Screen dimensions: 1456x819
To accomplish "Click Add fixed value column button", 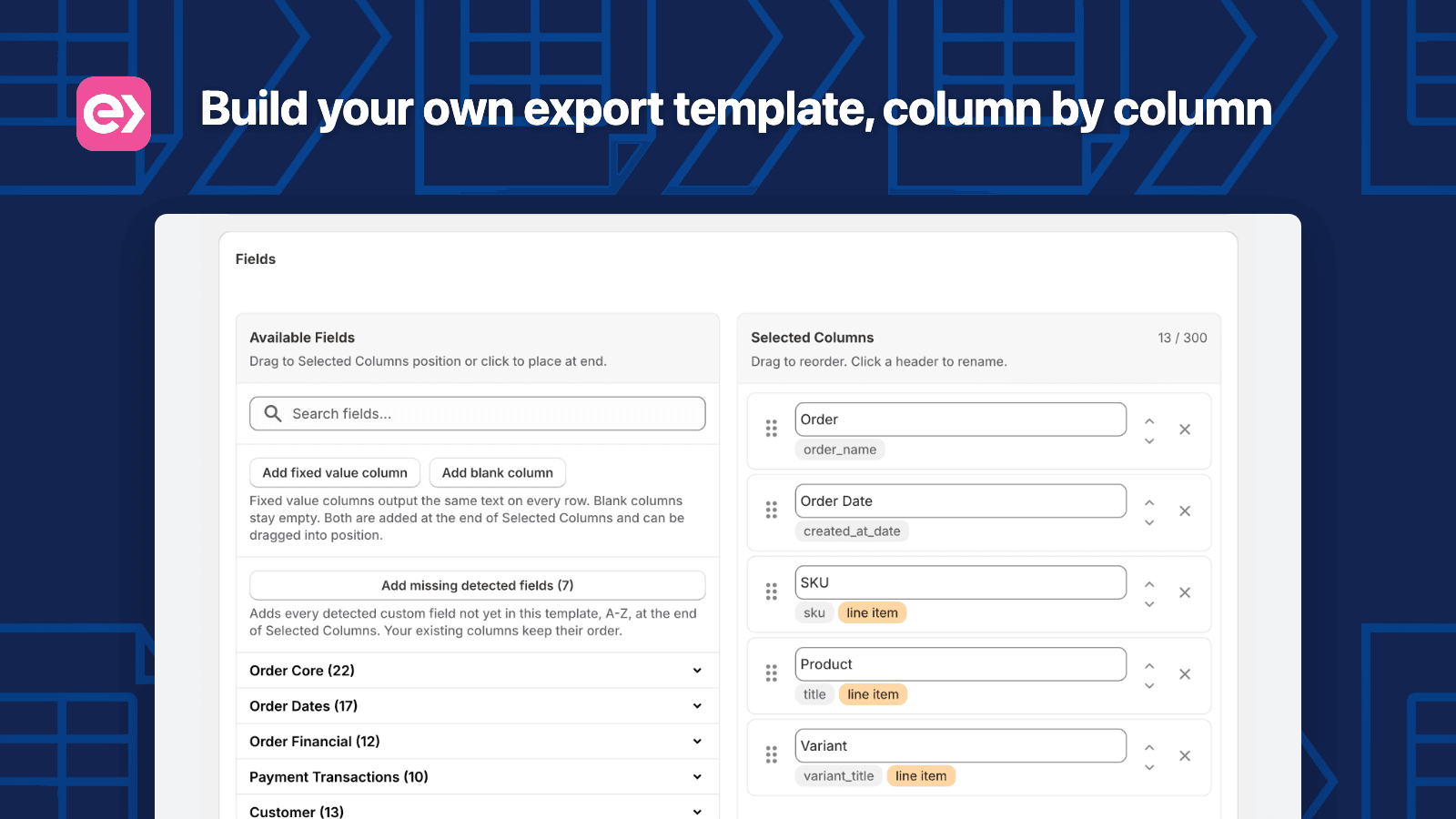I will [x=335, y=472].
